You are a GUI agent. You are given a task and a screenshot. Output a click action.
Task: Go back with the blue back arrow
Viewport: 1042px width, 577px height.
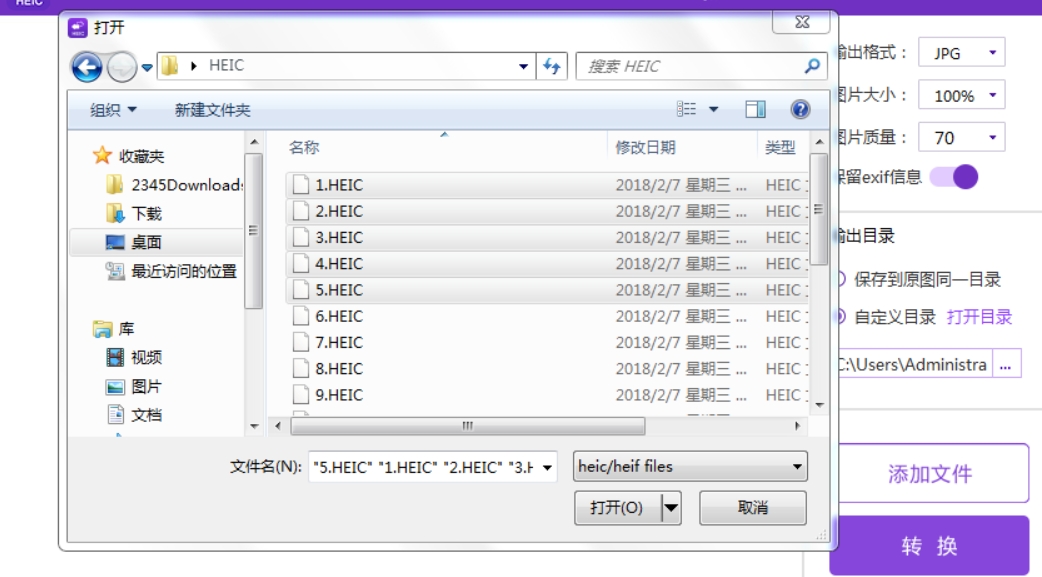pos(86,66)
